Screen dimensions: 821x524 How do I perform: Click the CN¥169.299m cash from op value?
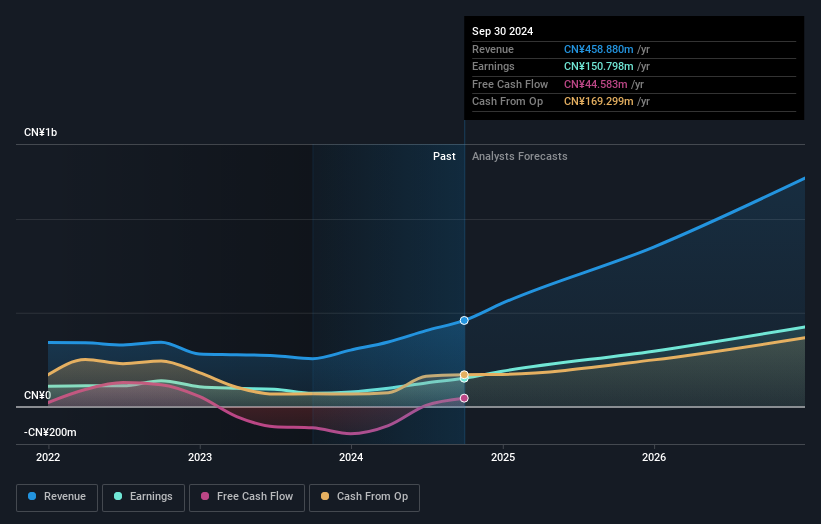point(598,102)
